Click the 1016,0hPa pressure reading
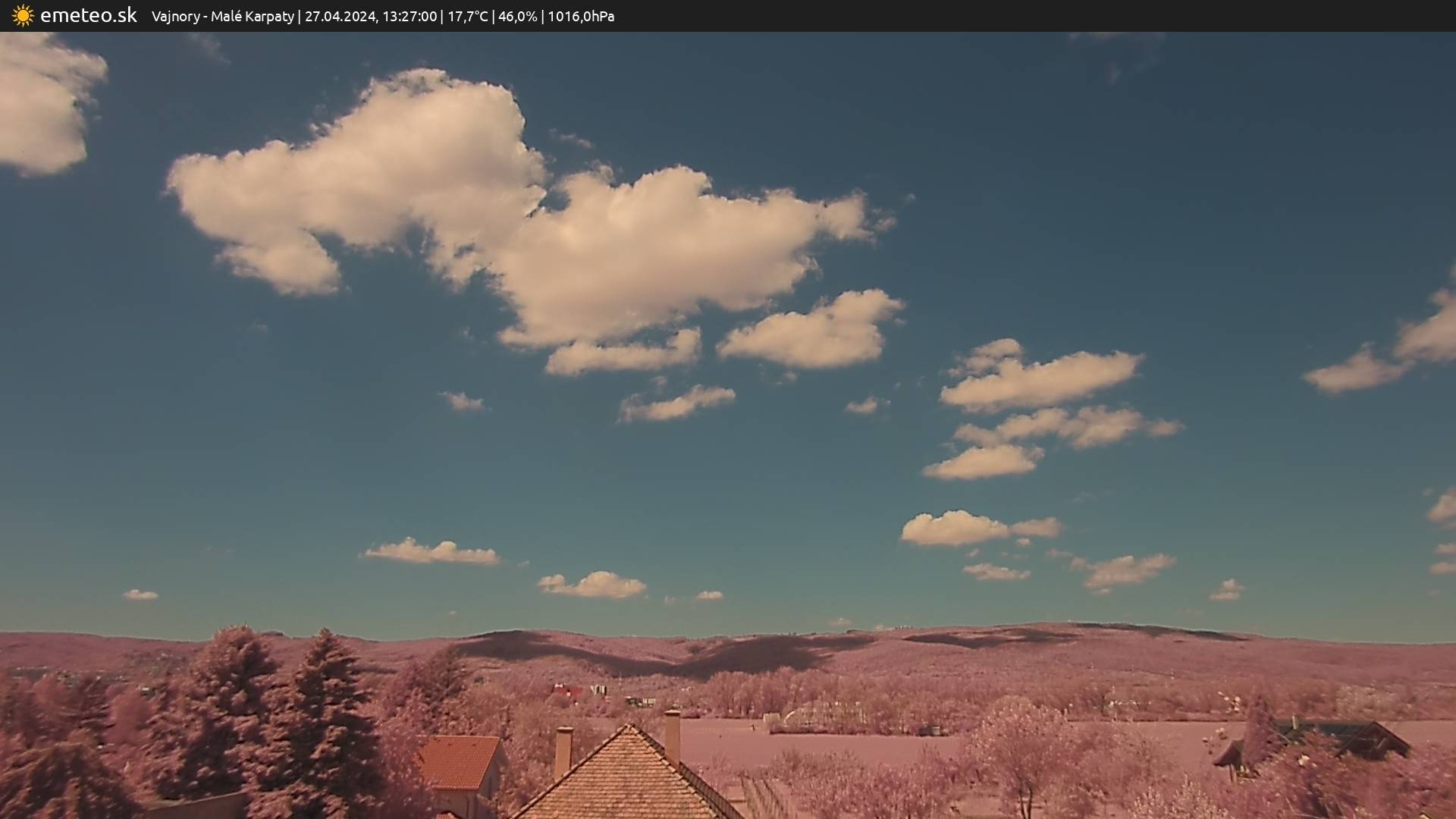Viewport: 1456px width, 819px height. pyautogui.click(x=581, y=17)
